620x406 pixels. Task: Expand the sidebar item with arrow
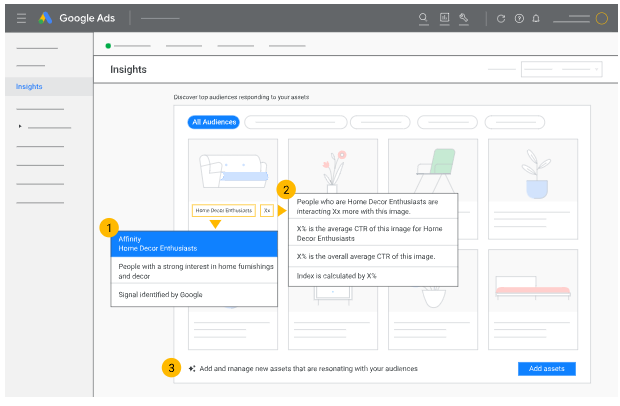[20, 127]
